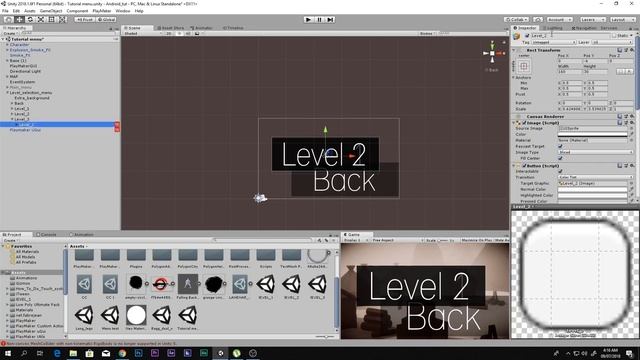
Task: Toggle the Pivot/Center handle position button
Action: tap(84, 19)
